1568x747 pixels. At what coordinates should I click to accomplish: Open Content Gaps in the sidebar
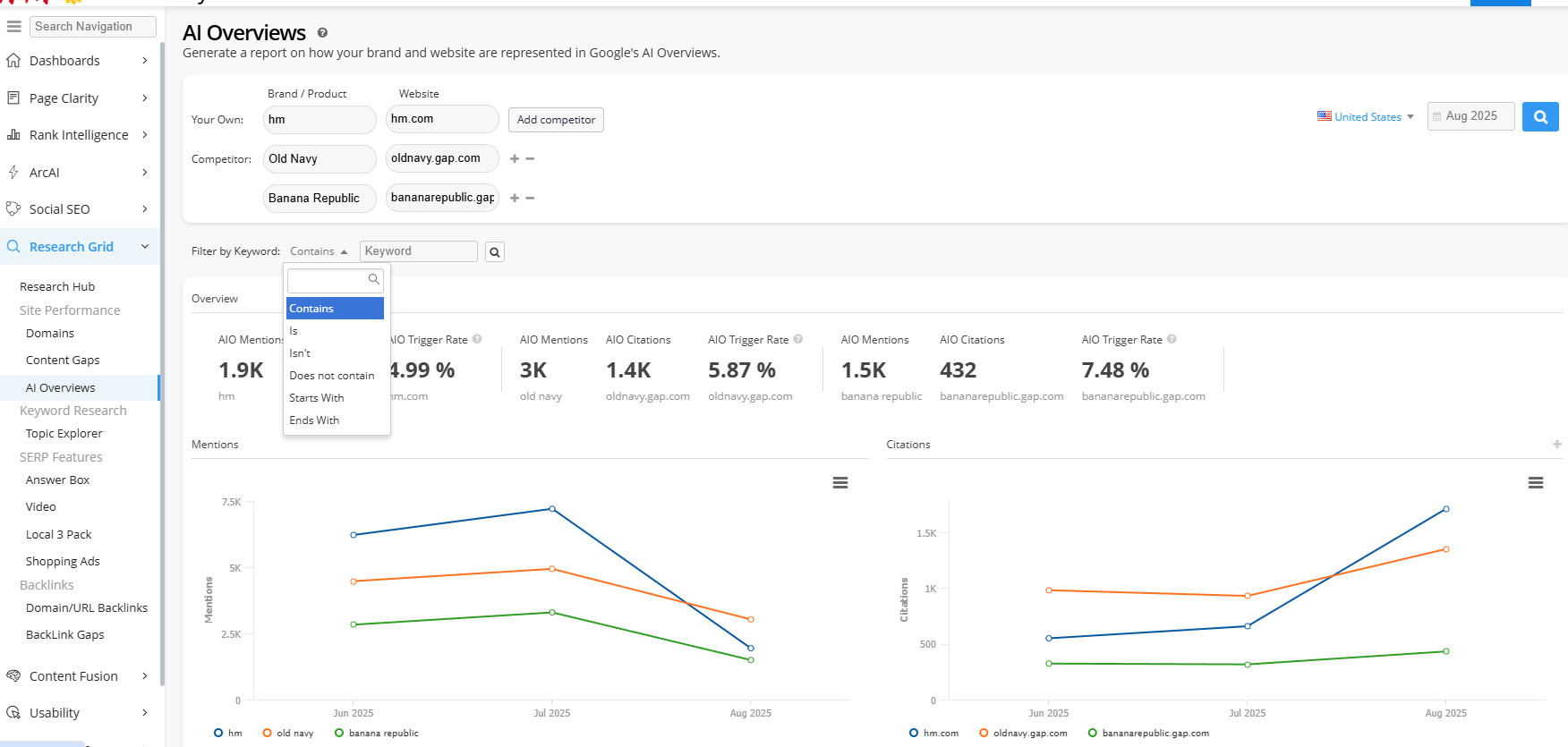[x=63, y=361]
